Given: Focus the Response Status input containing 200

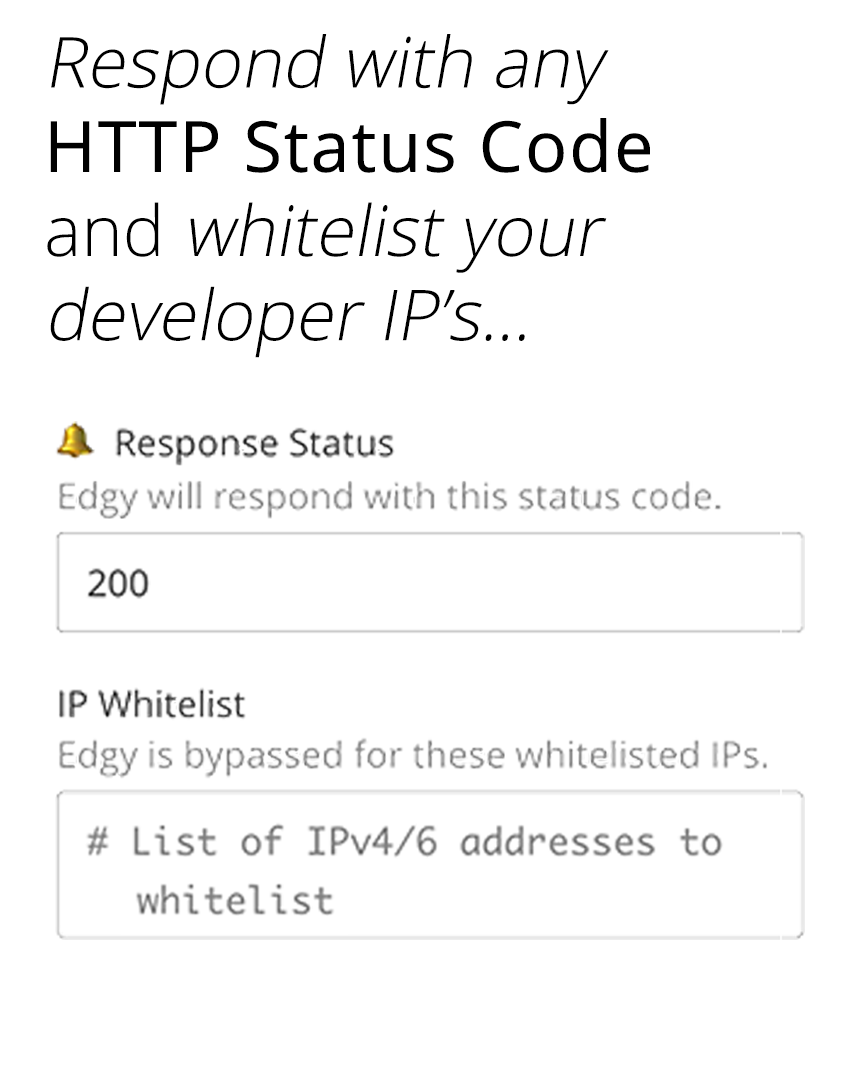Looking at the screenshot, I should [x=430, y=582].
